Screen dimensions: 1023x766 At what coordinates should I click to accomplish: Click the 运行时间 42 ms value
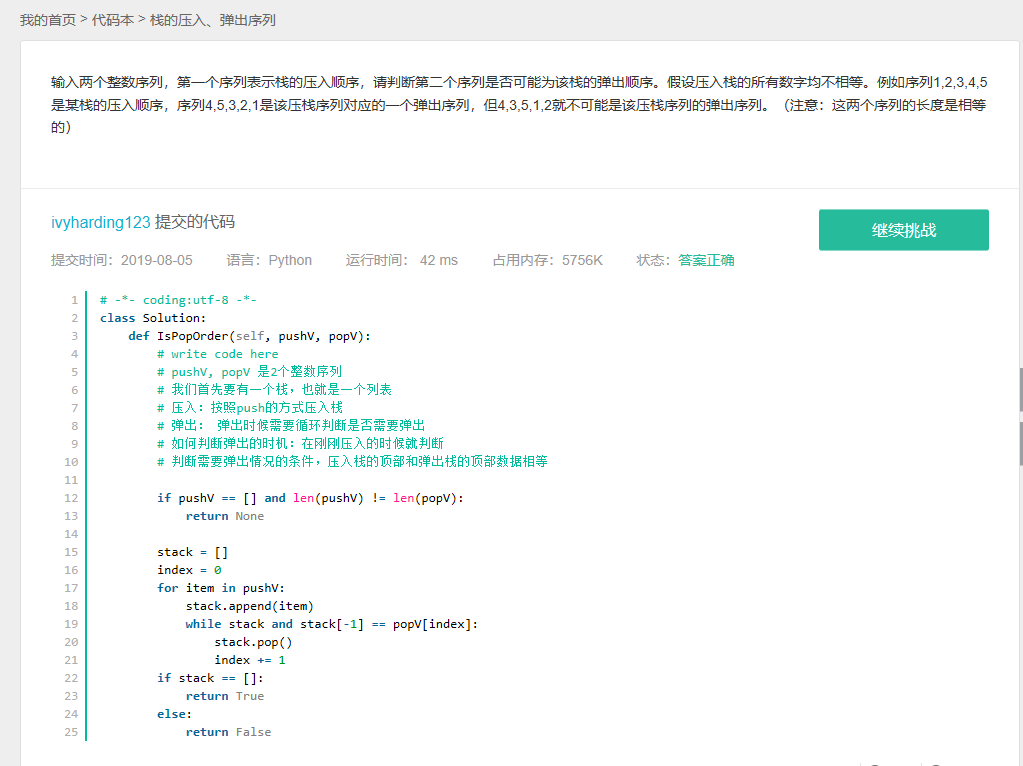point(438,260)
